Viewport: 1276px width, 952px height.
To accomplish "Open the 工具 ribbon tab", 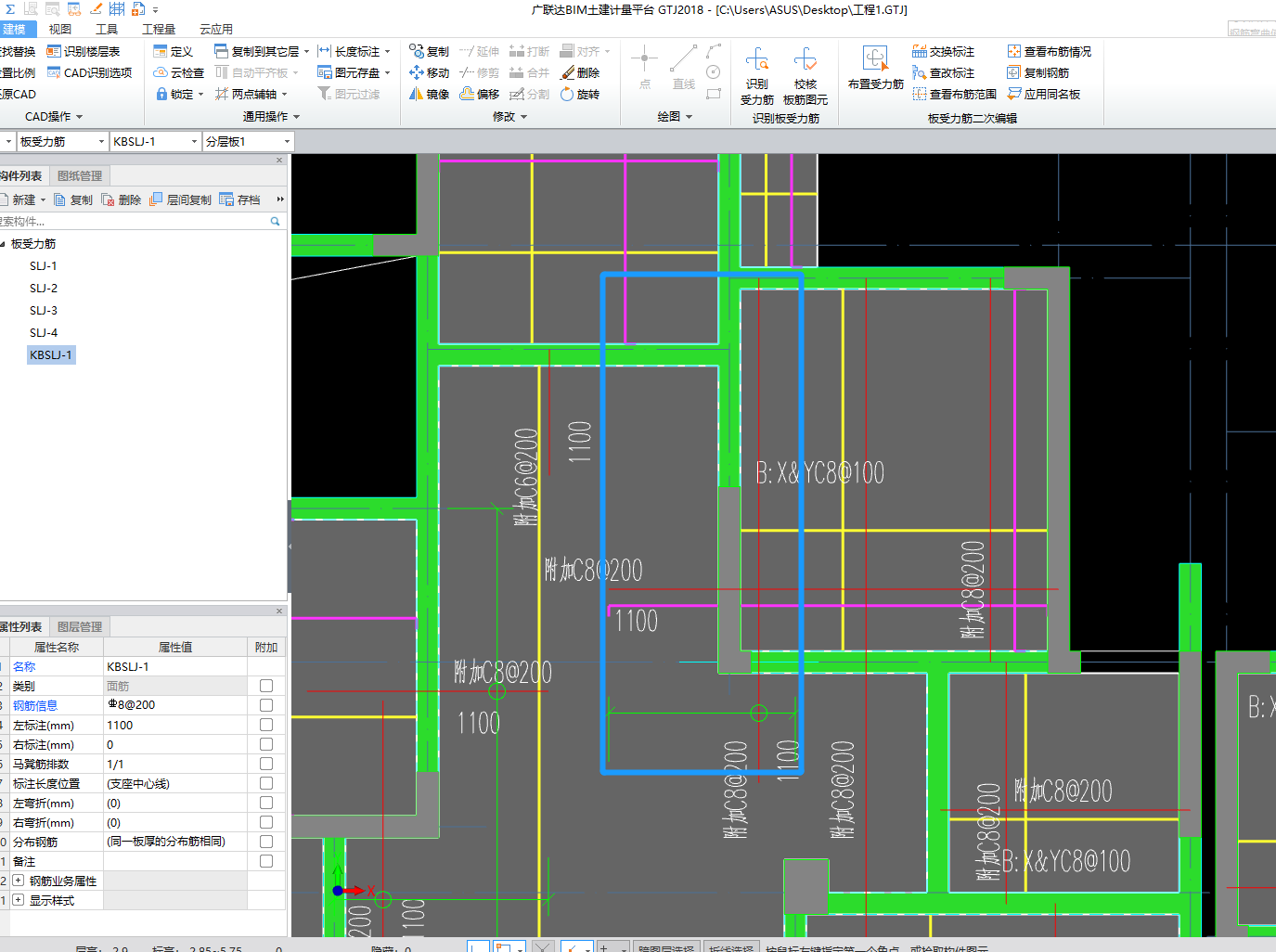I will point(107,30).
